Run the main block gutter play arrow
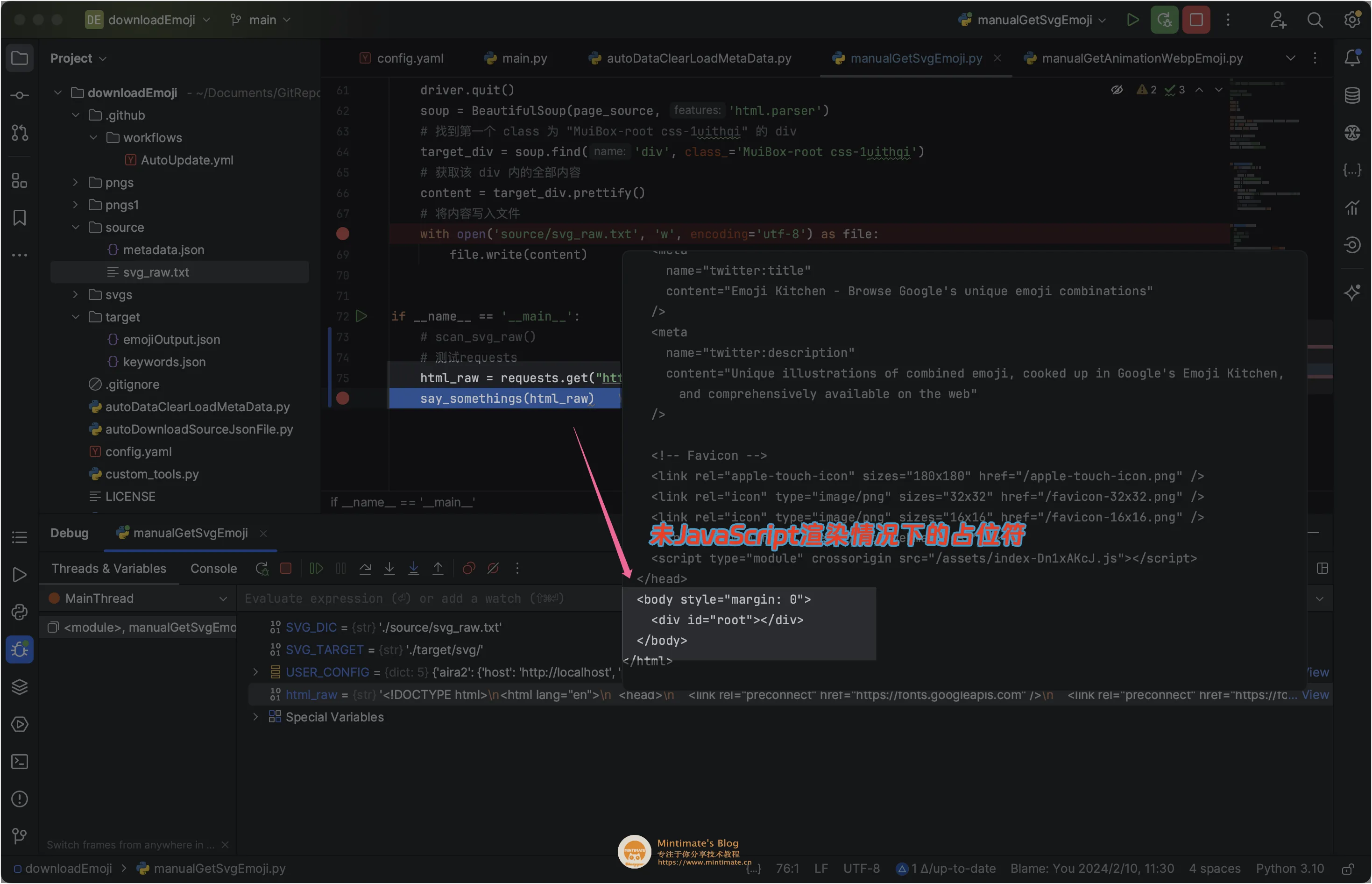 361,316
